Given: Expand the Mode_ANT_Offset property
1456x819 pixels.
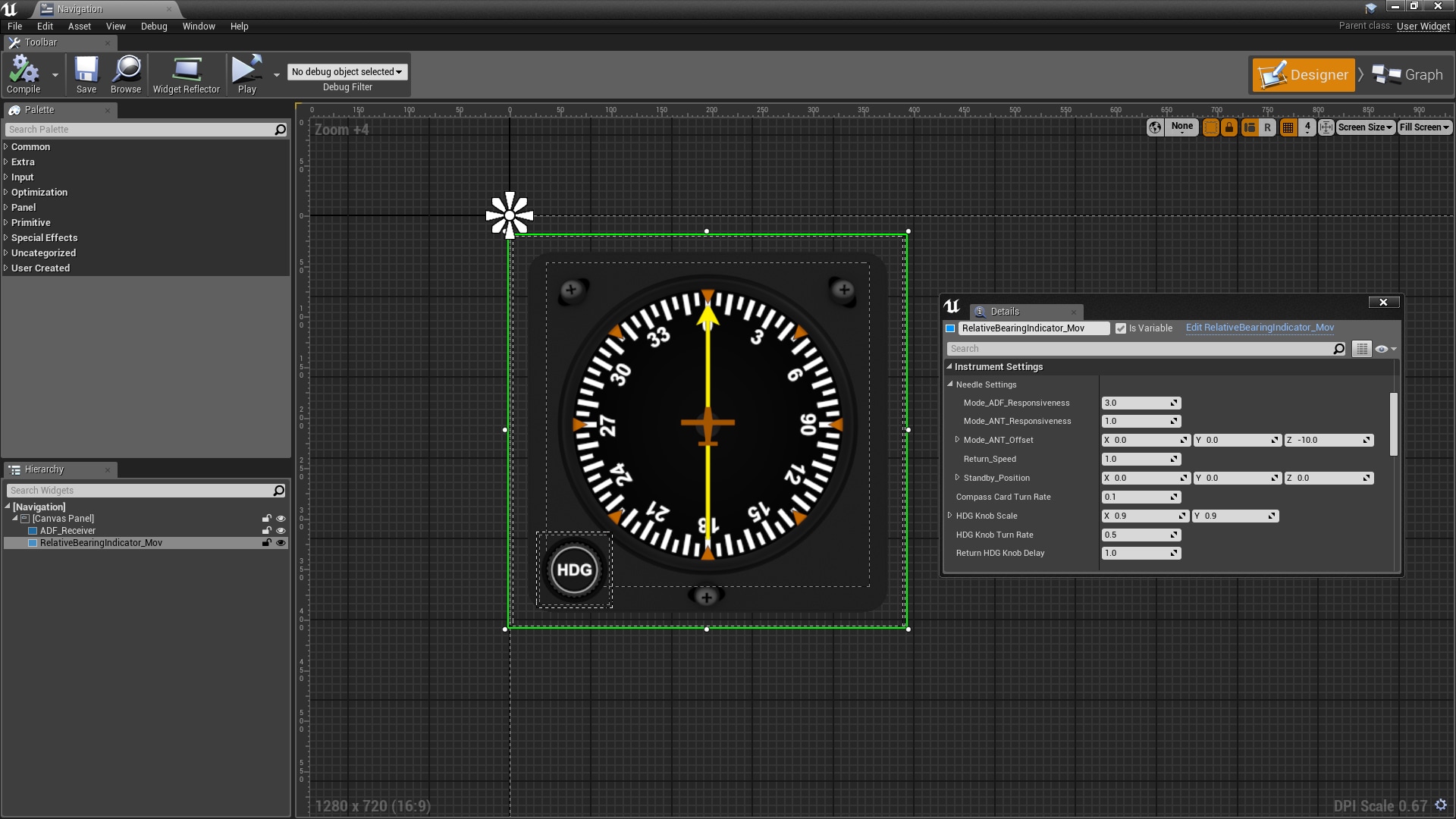Looking at the screenshot, I should click(957, 440).
